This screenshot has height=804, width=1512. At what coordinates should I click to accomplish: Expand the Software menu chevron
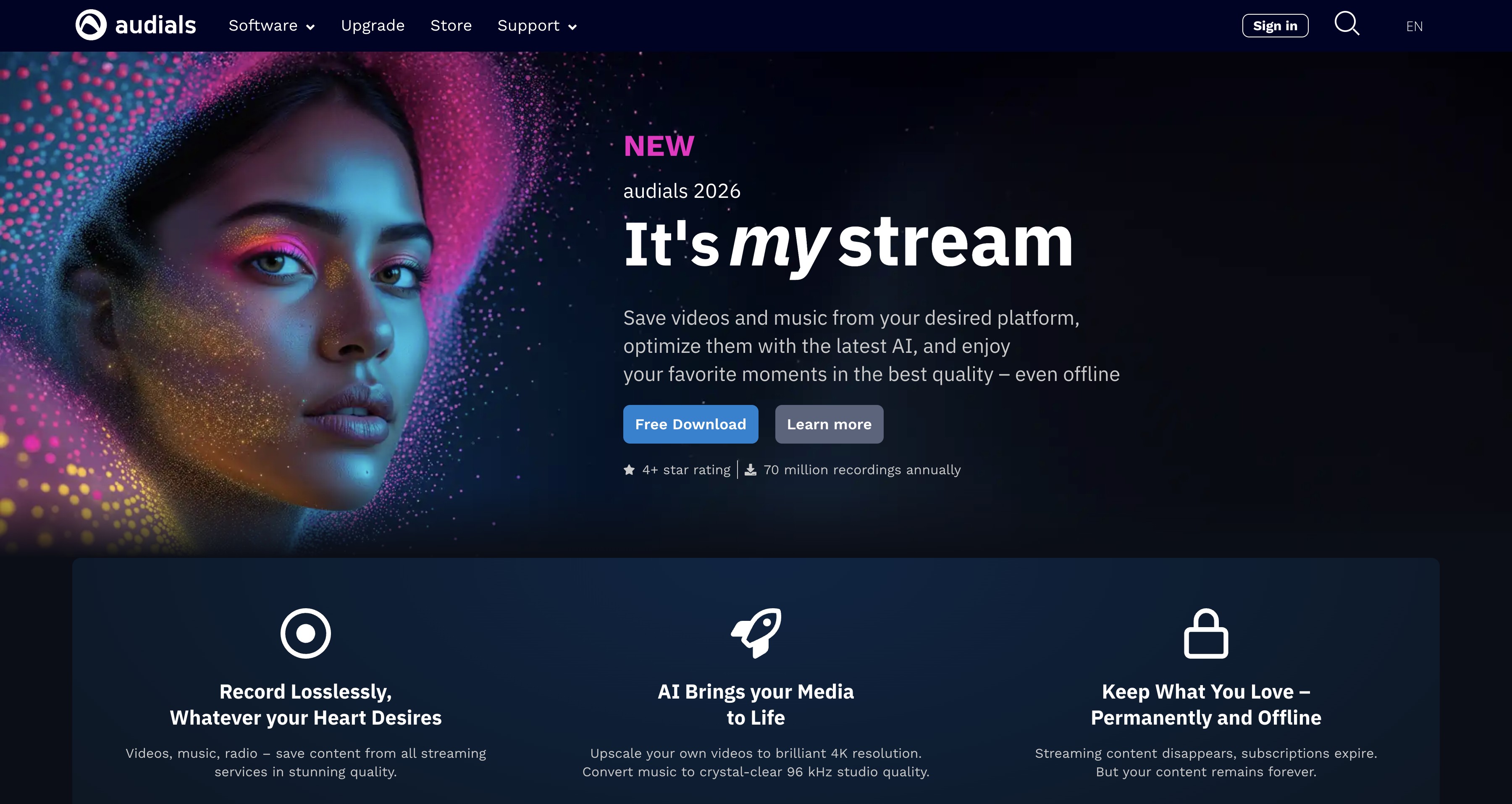click(x=310, y=27)
